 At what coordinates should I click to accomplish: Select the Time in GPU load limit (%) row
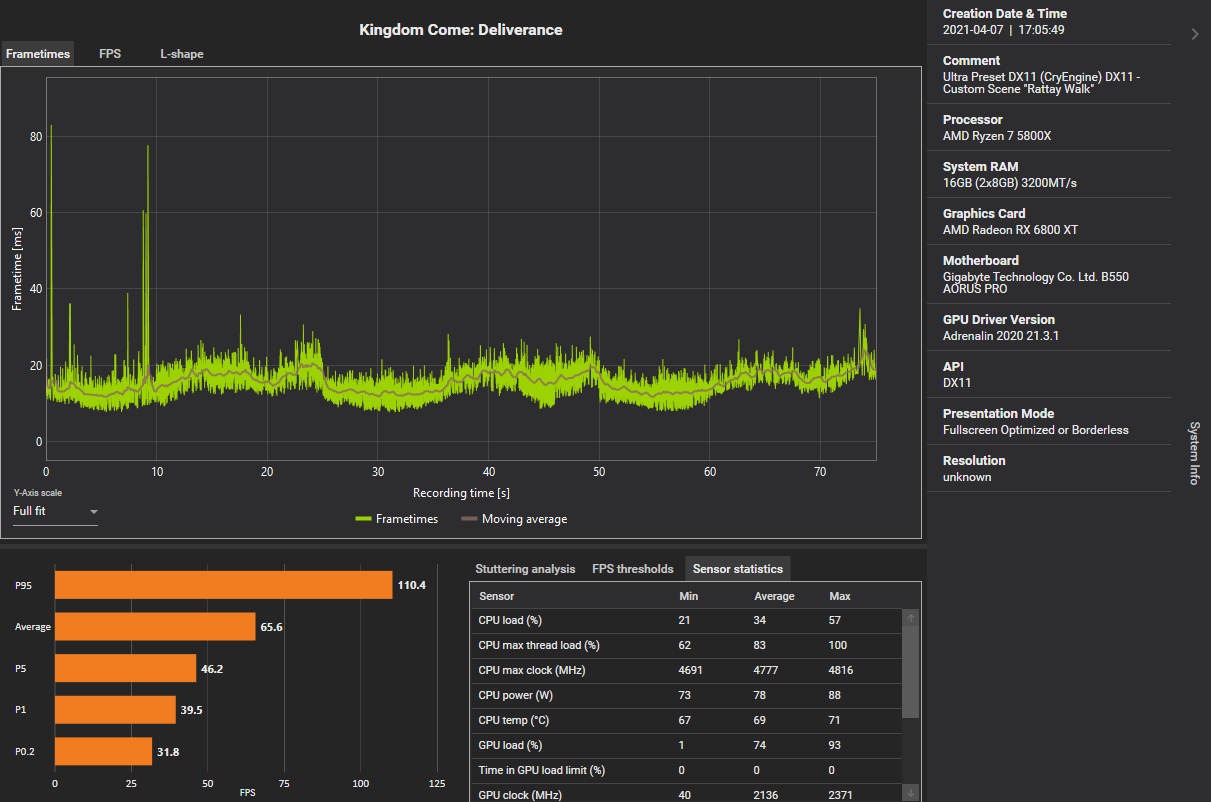pyautogui.click(x=686, y=770)
